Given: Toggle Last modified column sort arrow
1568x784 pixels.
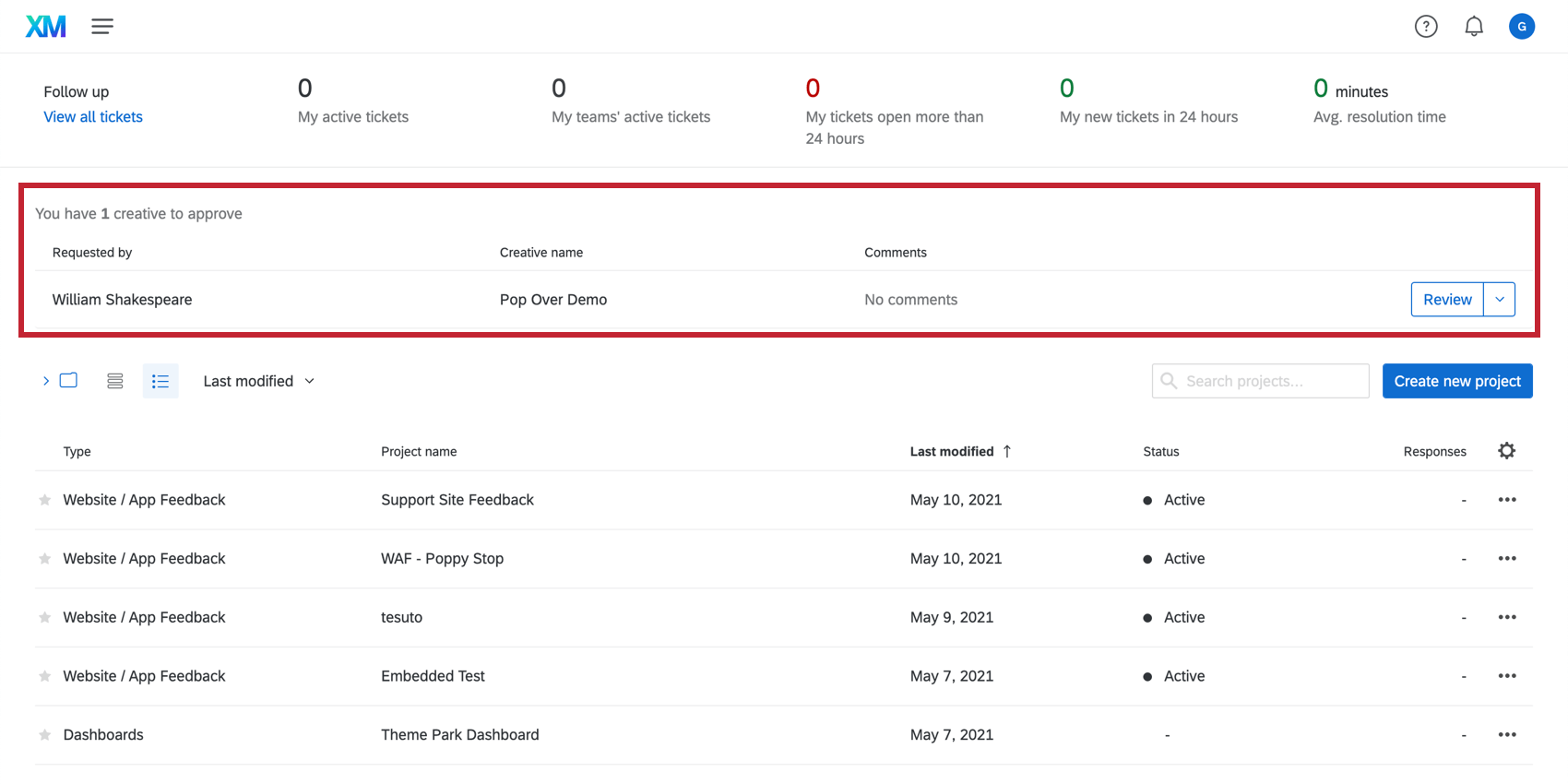Looking at the screenshot, I should point(1007,451).
